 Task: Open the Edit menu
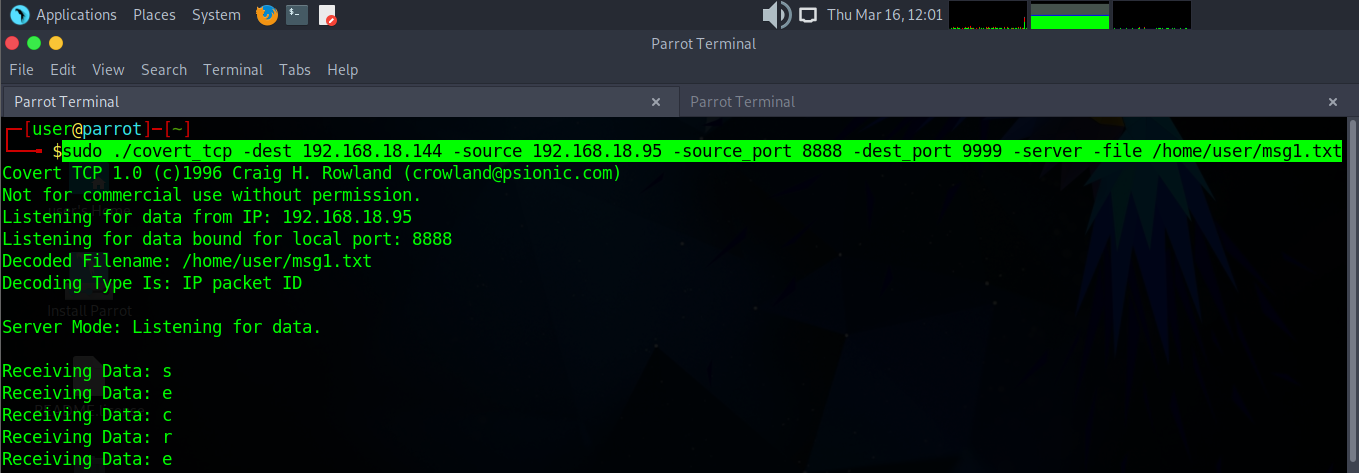pos(63,70)
